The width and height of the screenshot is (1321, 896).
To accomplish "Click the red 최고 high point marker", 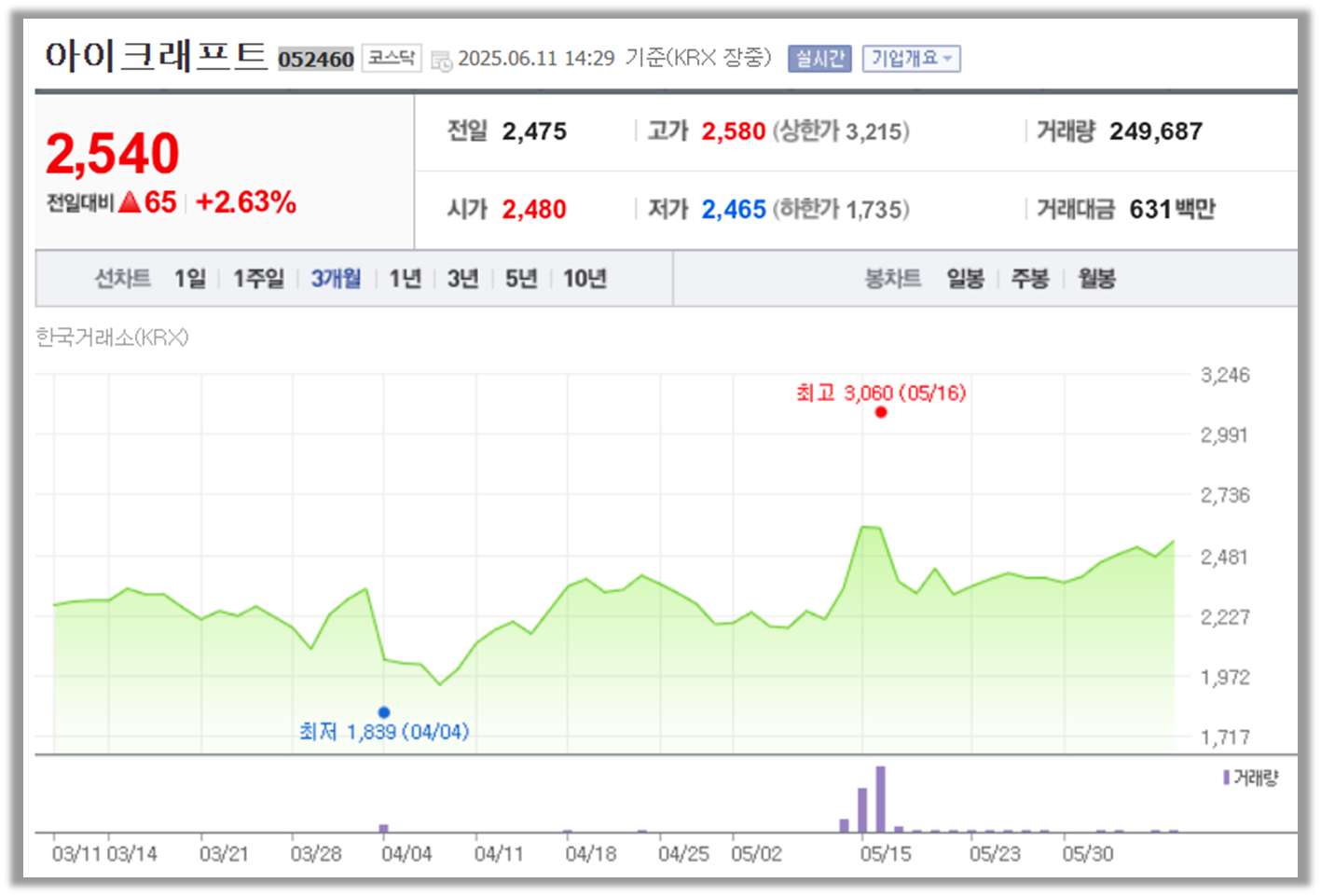I will pyautogui.click(x=881, y=412).
